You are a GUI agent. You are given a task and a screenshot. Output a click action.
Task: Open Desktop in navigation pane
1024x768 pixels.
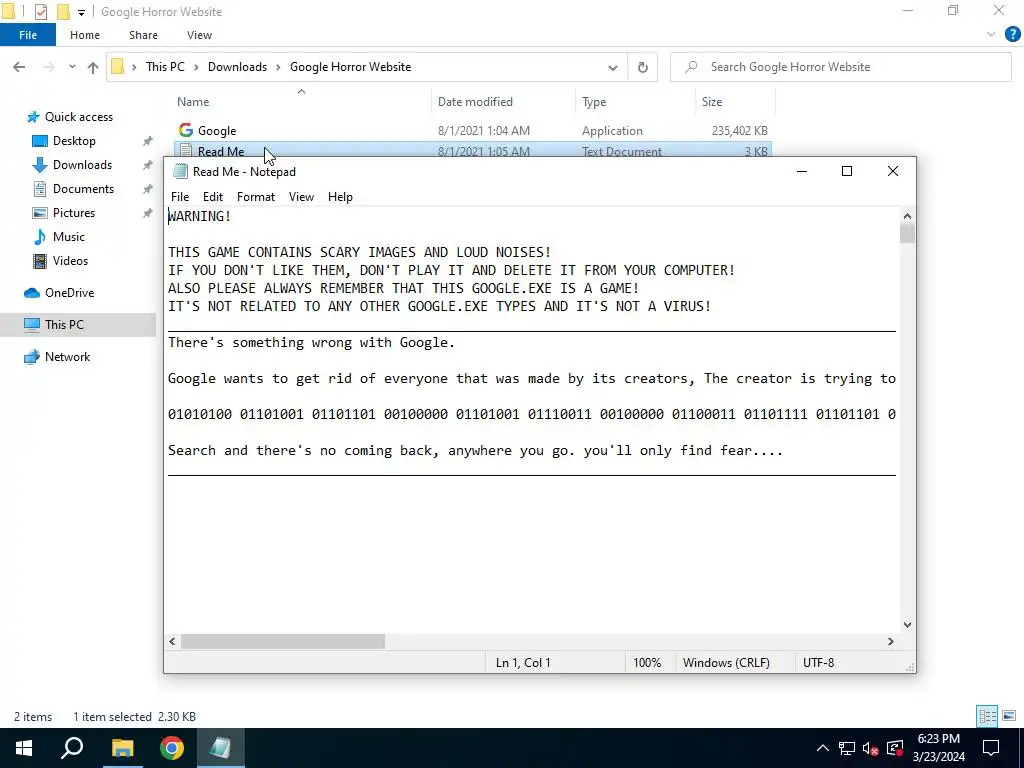[x=74, y=141]
